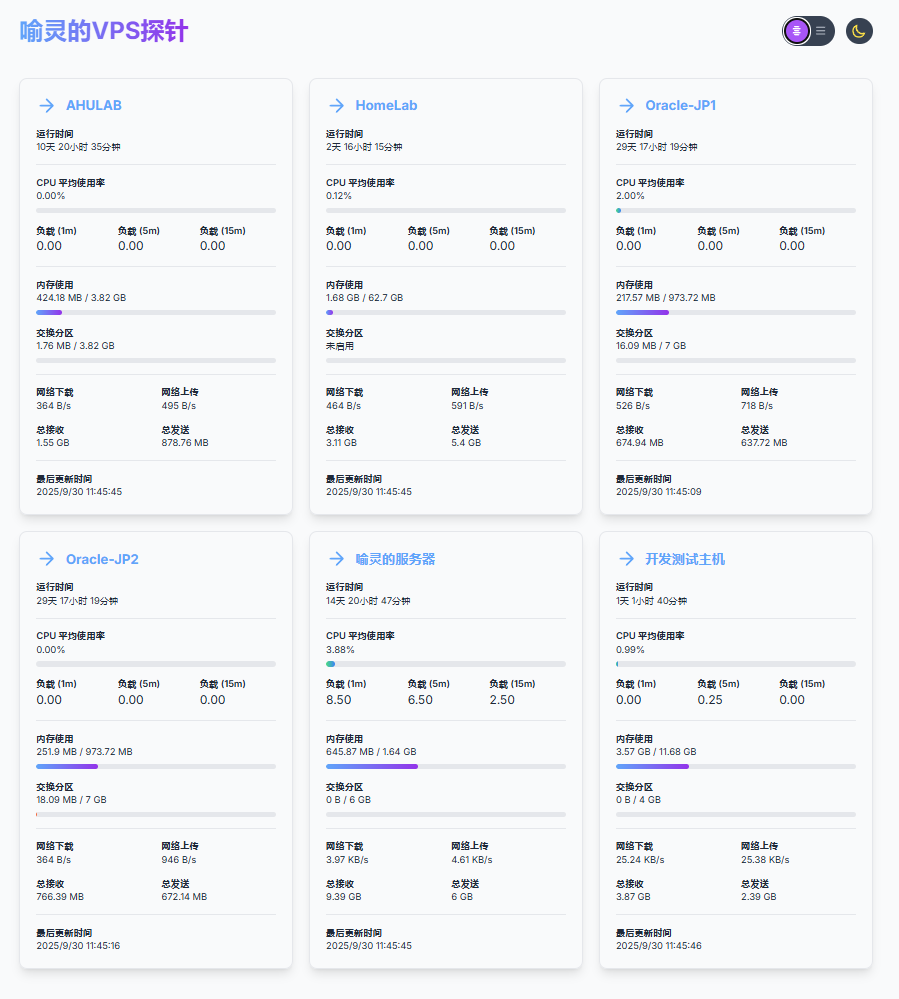Select the list view icon in the layout switch

pos(821,31)
